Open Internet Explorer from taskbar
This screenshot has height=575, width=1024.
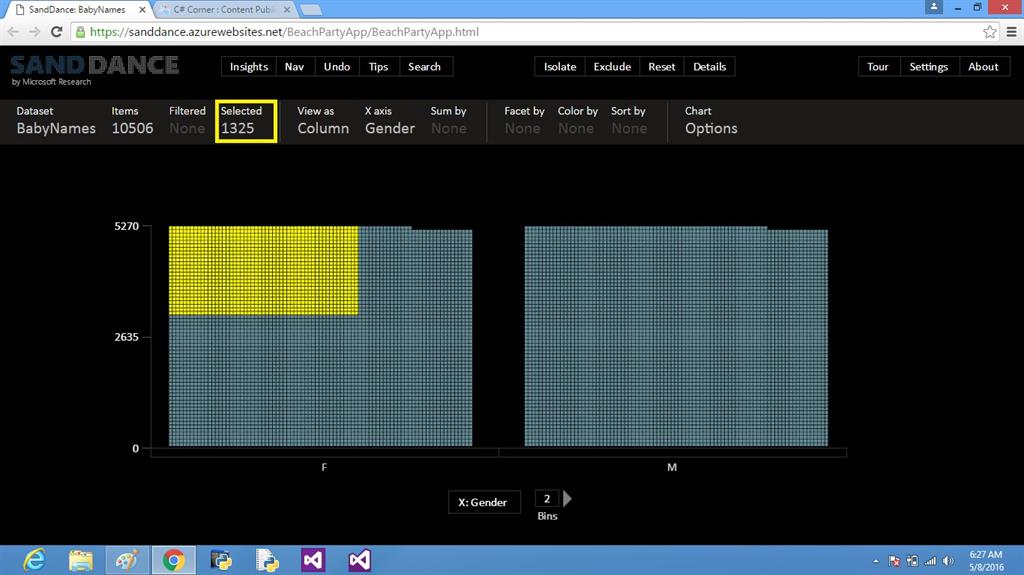pyautogui.click(x=35, y=560)
